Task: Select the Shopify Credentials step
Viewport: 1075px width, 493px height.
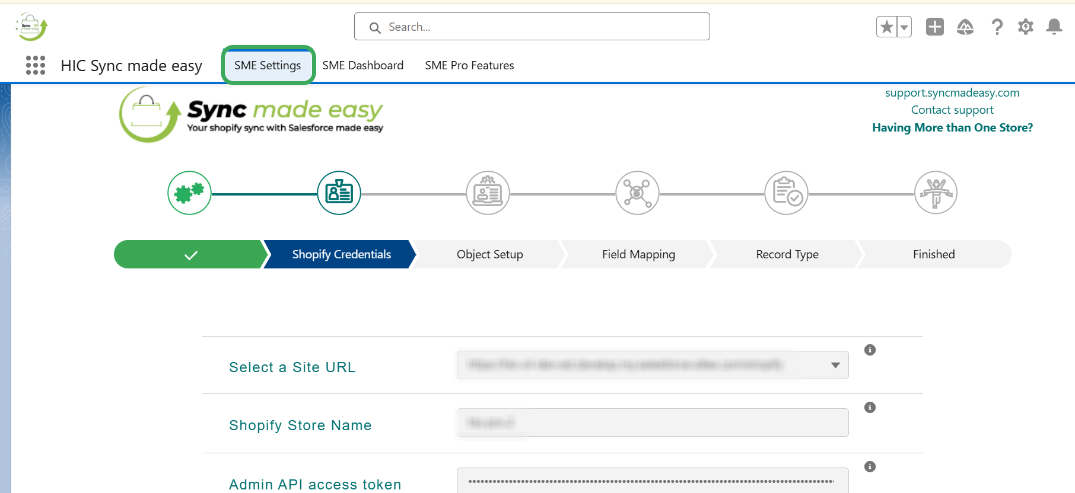Action: click(341, 254)
